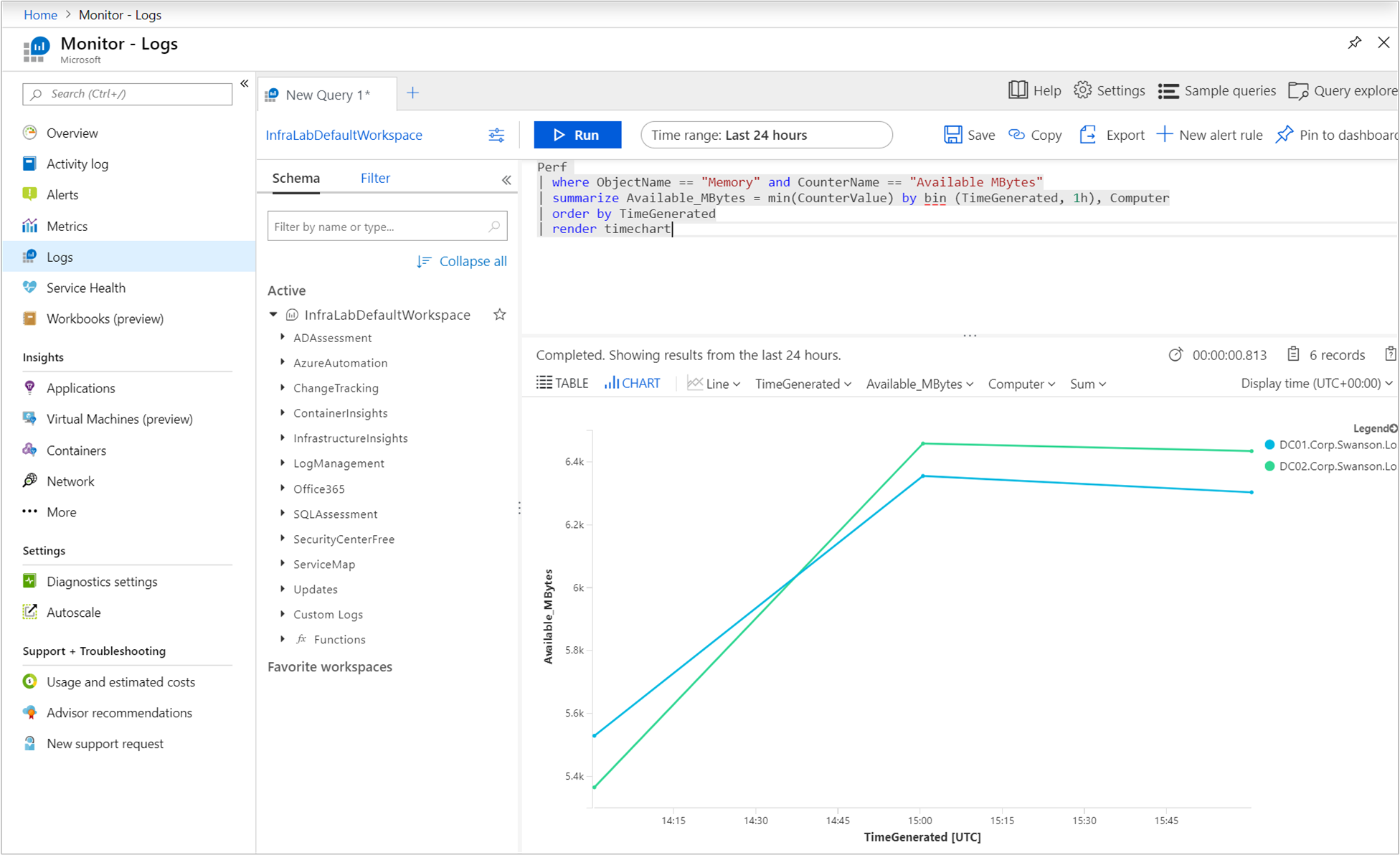Add a new query tab
The width and height of the screenshot is (1400, 855).
[413, 93]
